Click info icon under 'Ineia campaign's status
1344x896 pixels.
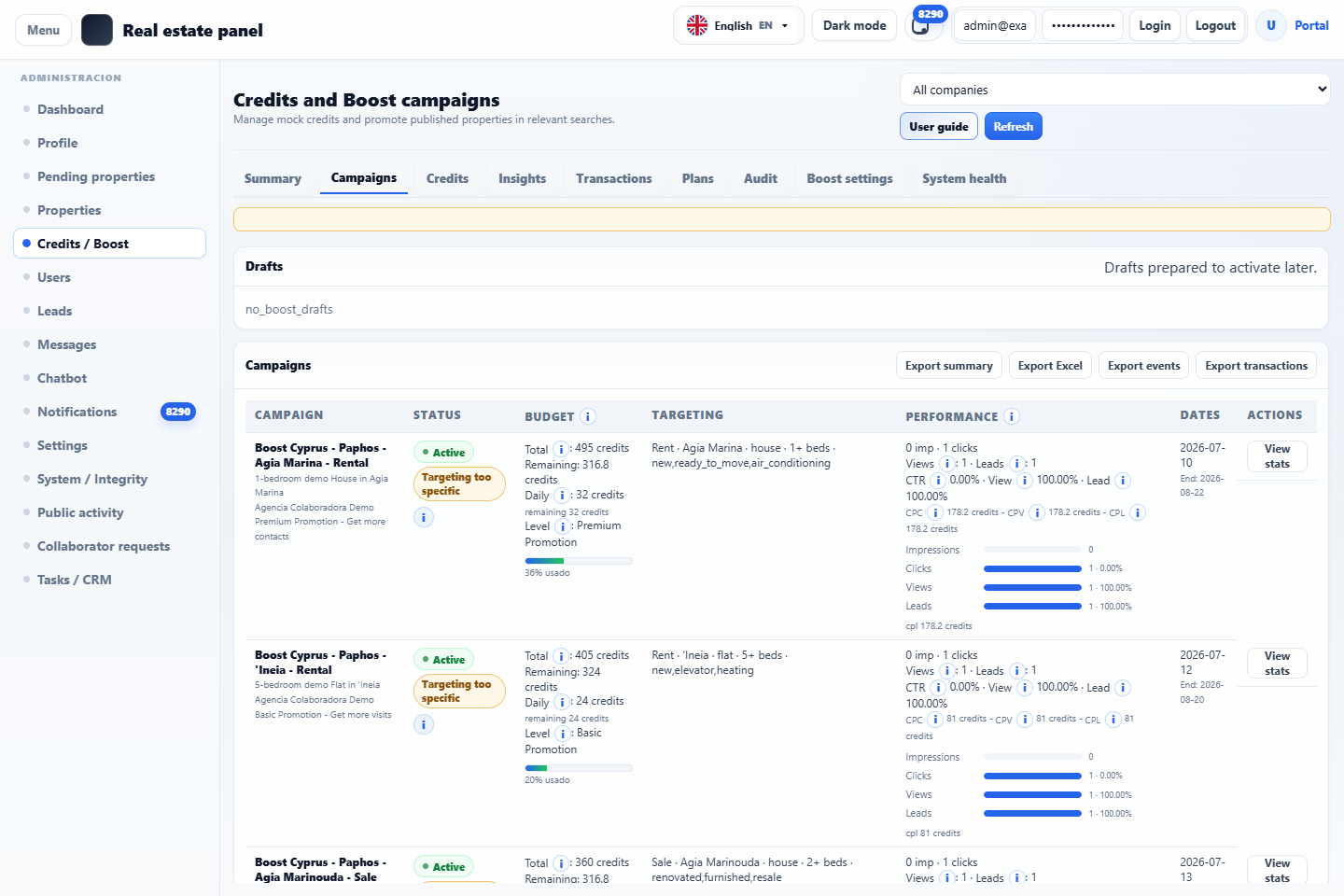424,724
